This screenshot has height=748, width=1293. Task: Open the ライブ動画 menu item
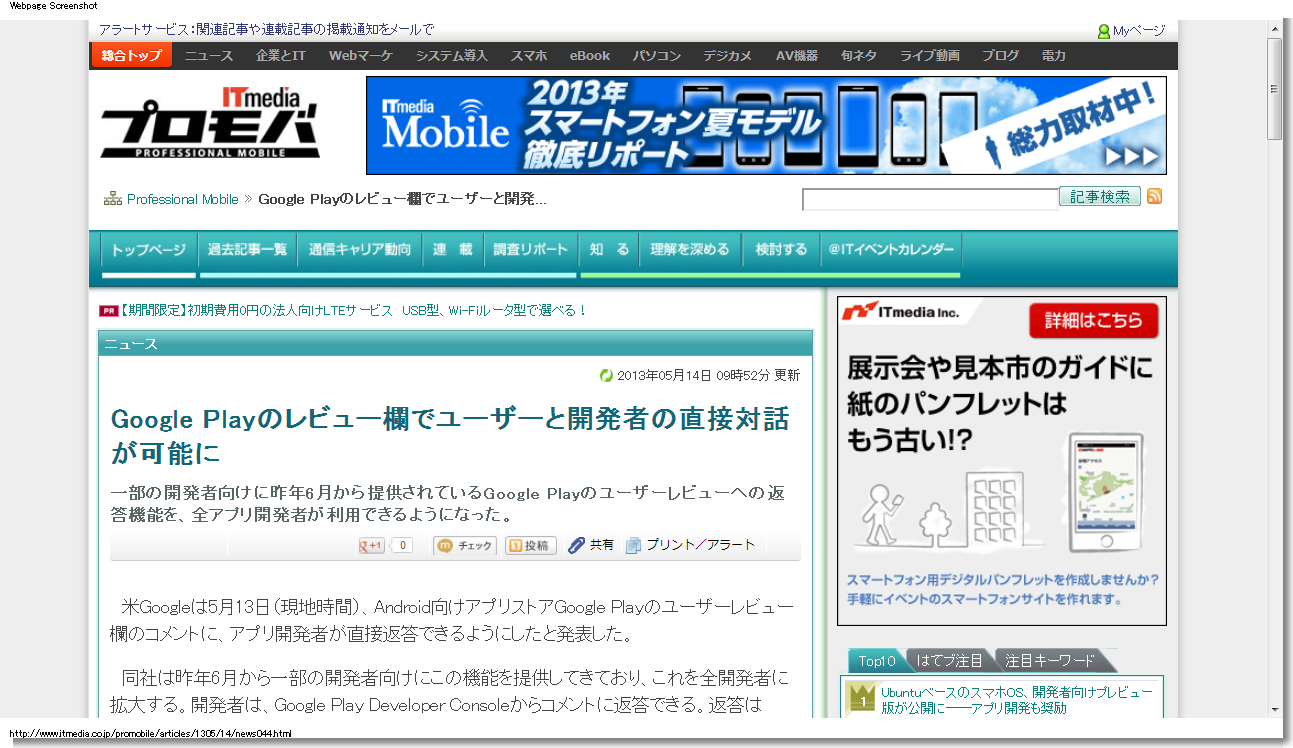tap(930, 56)
